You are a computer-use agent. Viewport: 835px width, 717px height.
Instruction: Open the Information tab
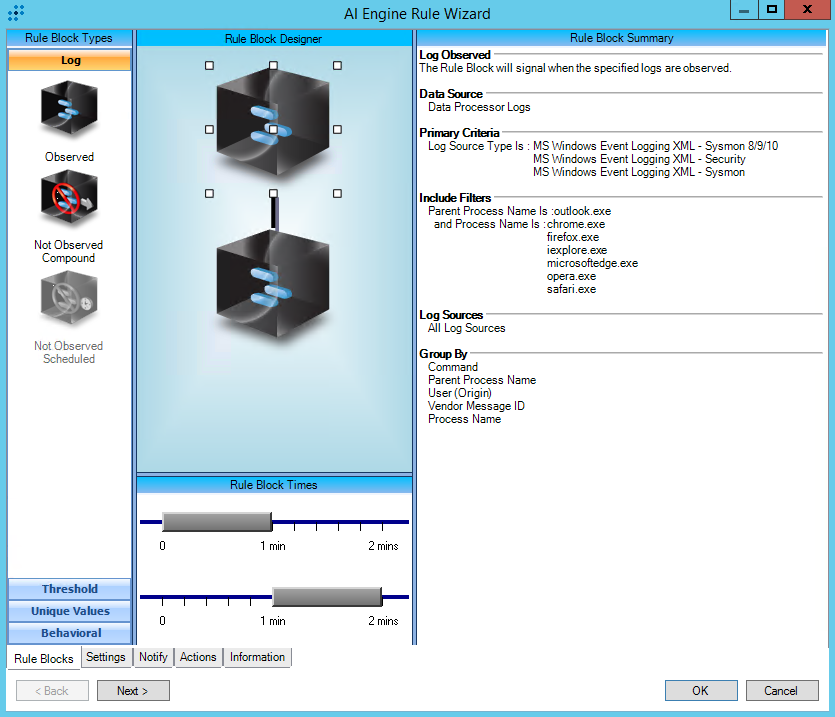[x=257, y=657]
